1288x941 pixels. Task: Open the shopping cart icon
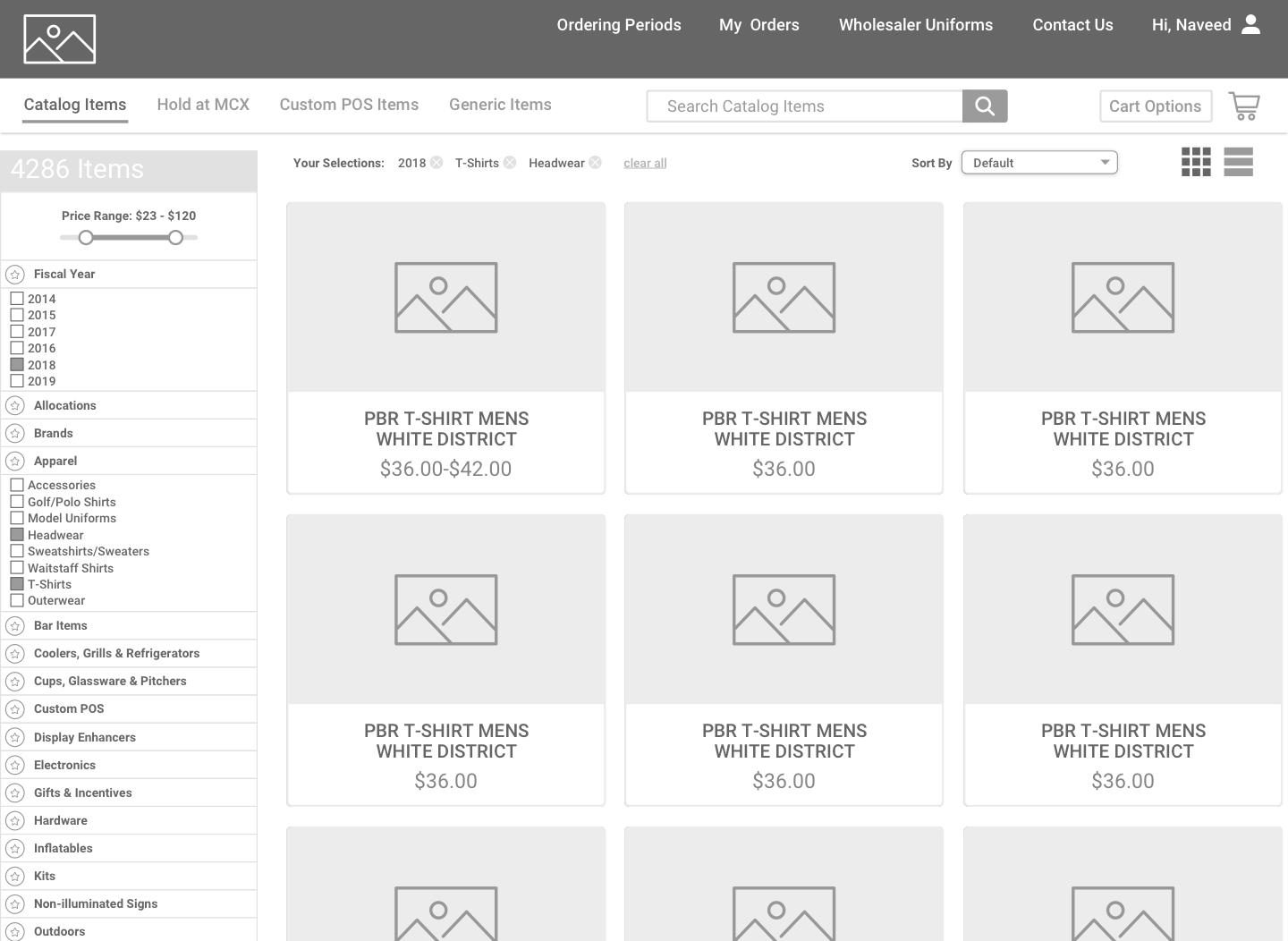pos(1244,106)
